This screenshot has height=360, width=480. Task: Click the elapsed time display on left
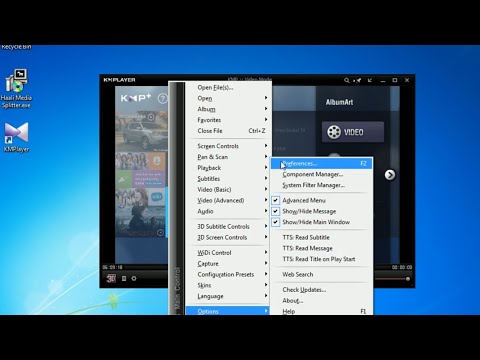pyautogui.click(x=112, y=267)
